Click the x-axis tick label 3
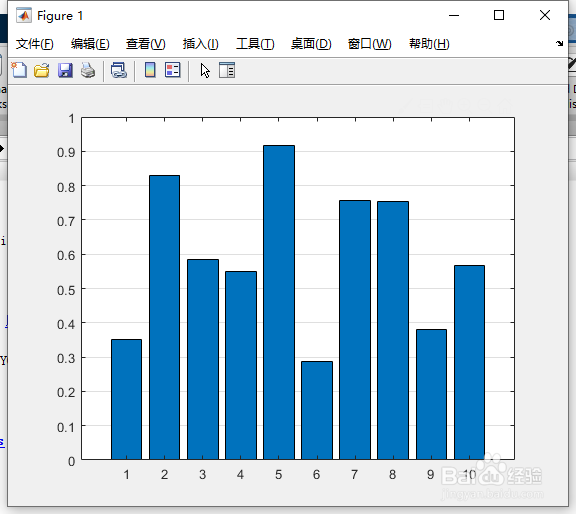This screenshot has height=514, width=576. point(202,475)
